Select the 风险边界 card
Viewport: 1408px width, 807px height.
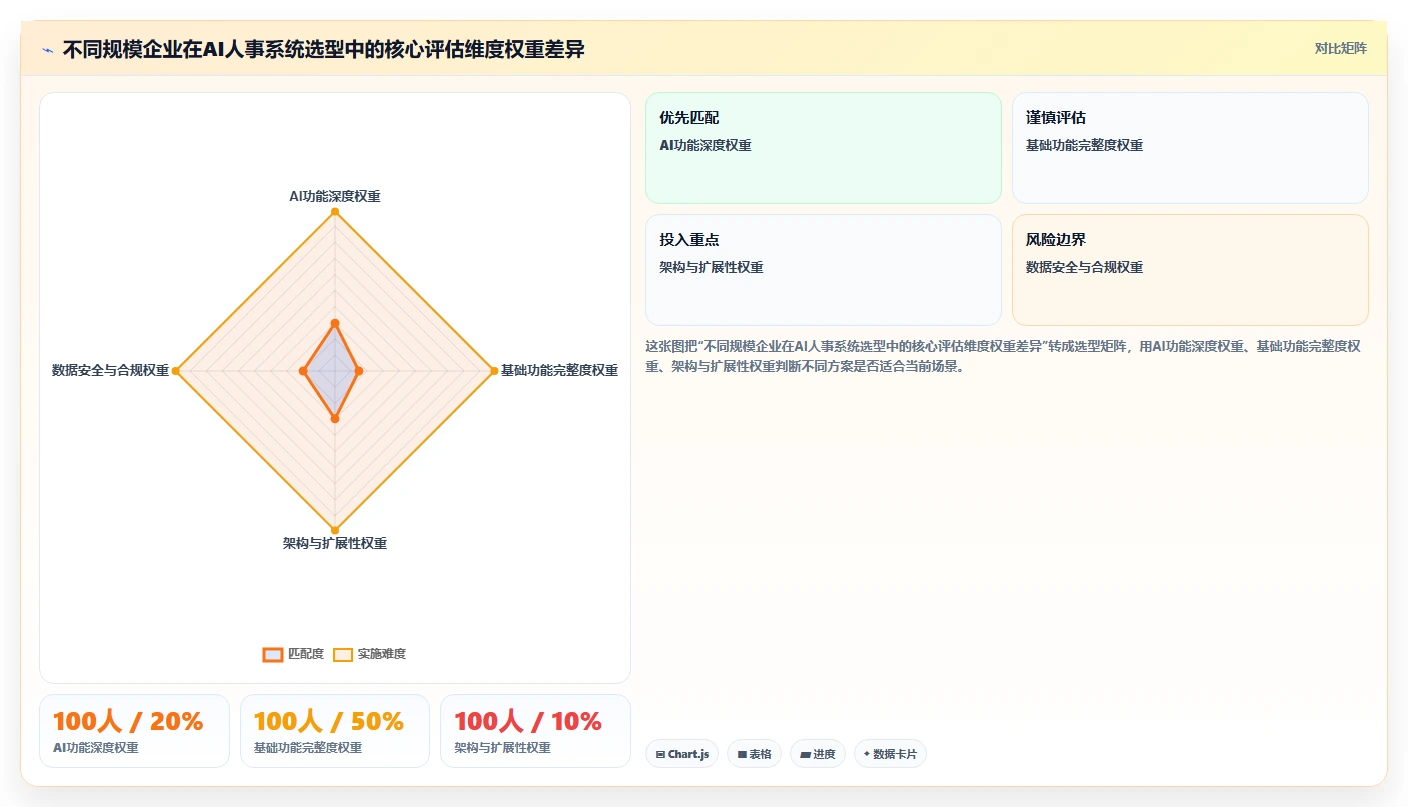click(x=1190, y=270)
